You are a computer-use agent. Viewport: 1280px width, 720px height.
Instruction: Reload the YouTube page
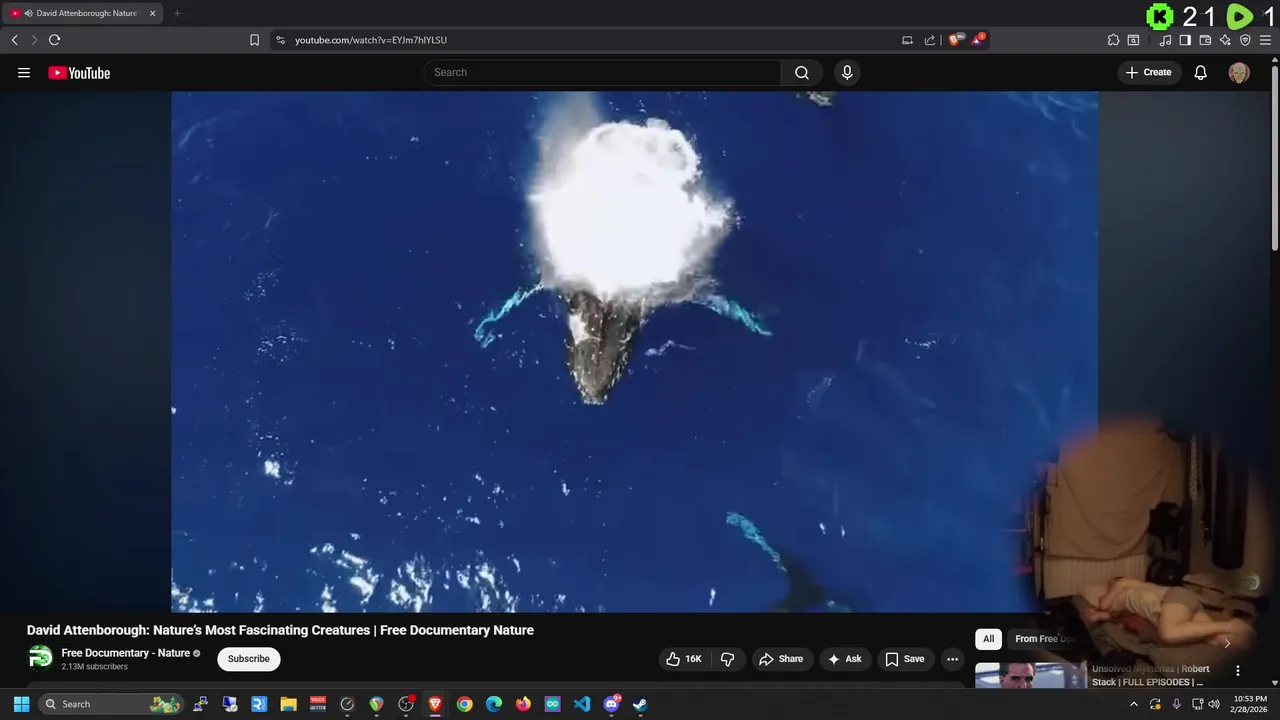point(54,40)
